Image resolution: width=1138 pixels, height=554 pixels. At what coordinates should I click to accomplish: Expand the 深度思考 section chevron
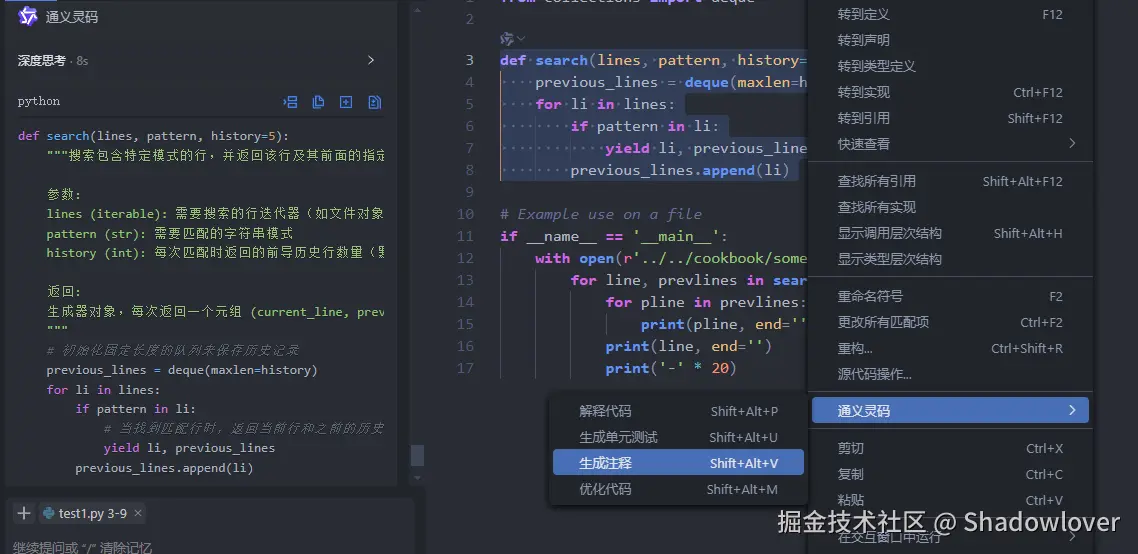tap(371, 60)
